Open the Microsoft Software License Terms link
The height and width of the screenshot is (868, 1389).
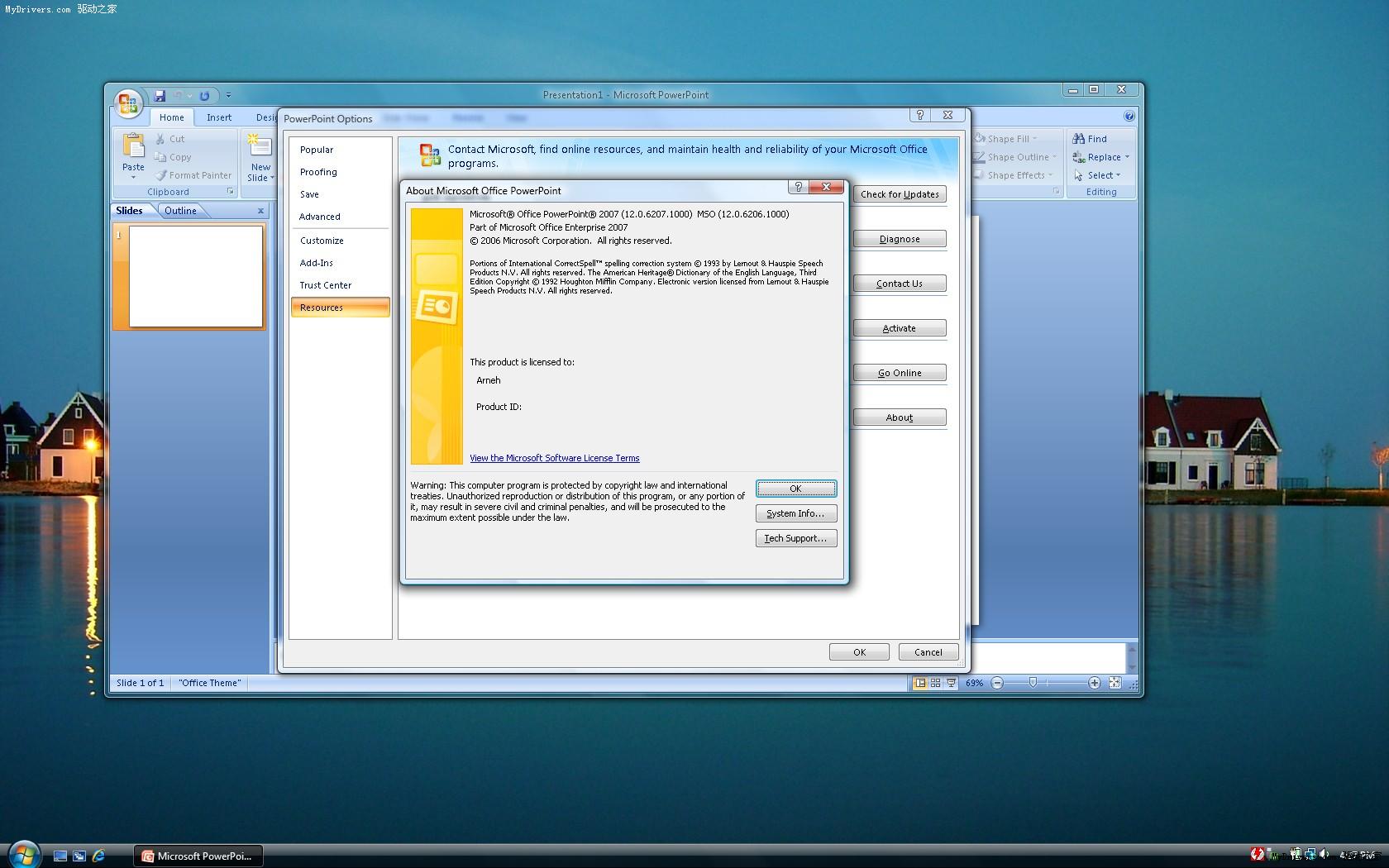coord(554,458)
